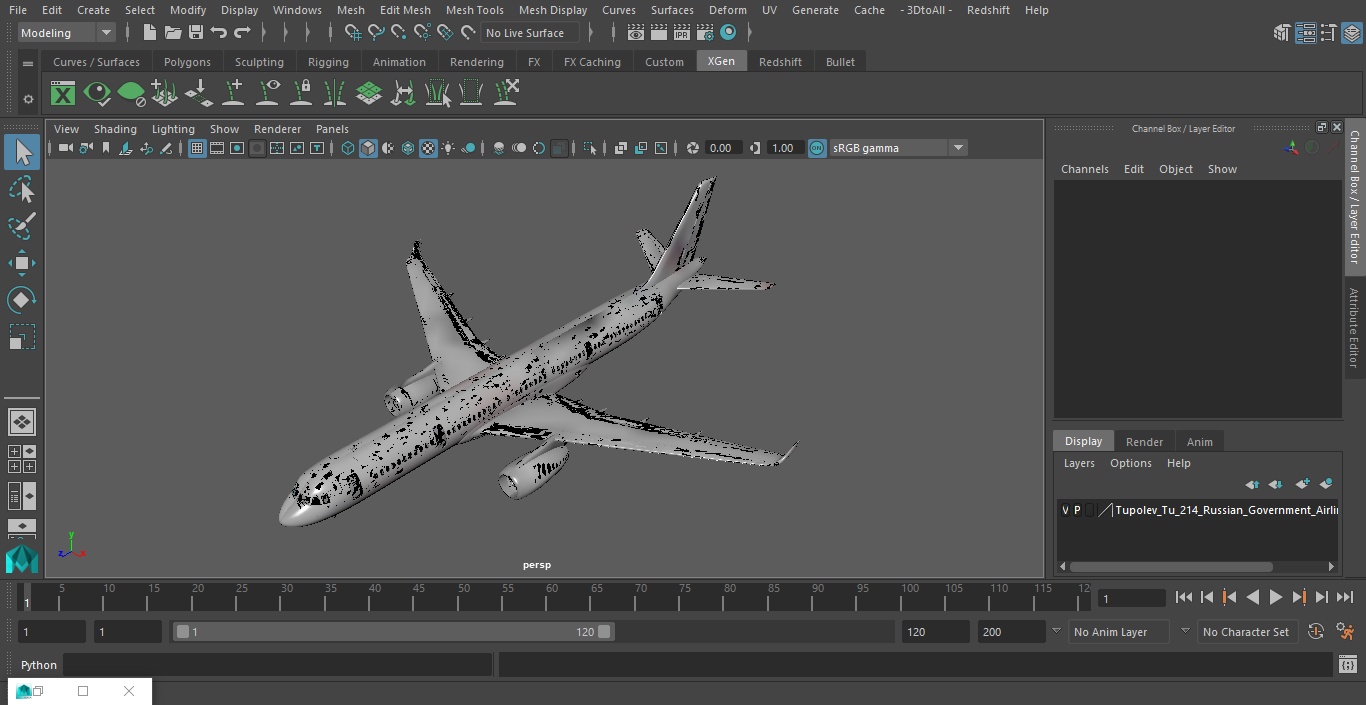Open the shelf tab list menu icon
The width and height of the screenshot is (1366, 705).
(28, 63)
